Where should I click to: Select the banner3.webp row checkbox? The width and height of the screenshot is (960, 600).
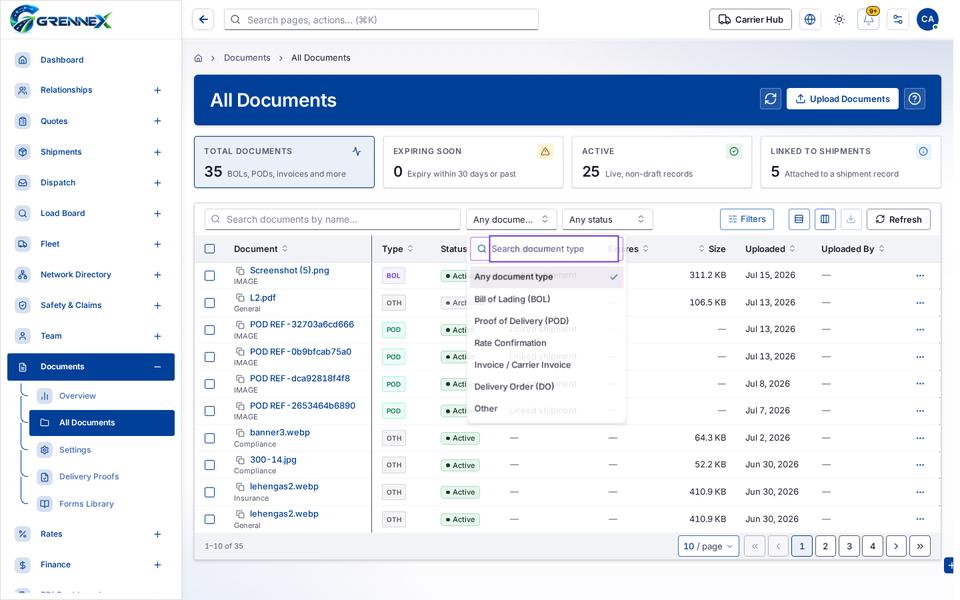coord(210,438)
